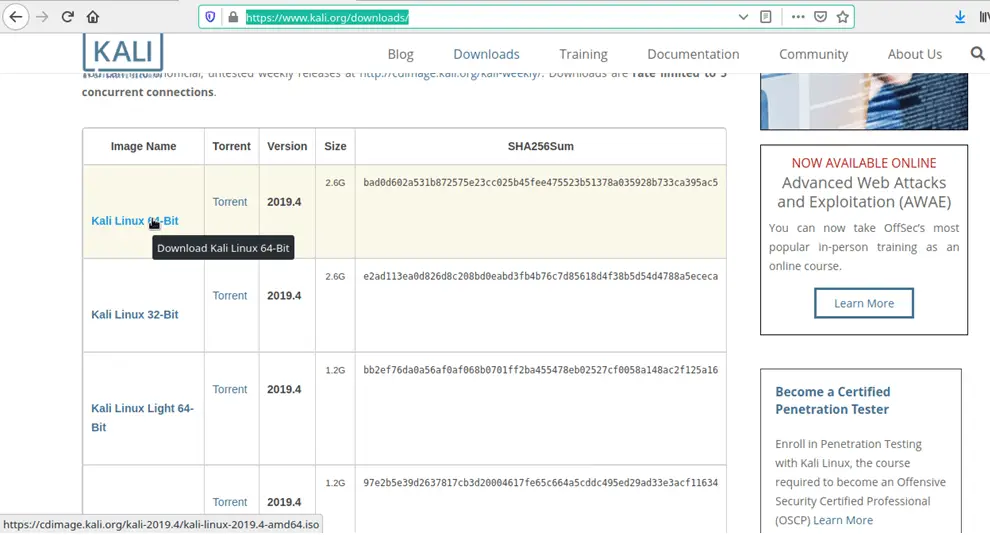Click Torrent link for Kali Linux 64-Bit
Viewport: 990px width, 535px height.
click(x=230, y=202)
